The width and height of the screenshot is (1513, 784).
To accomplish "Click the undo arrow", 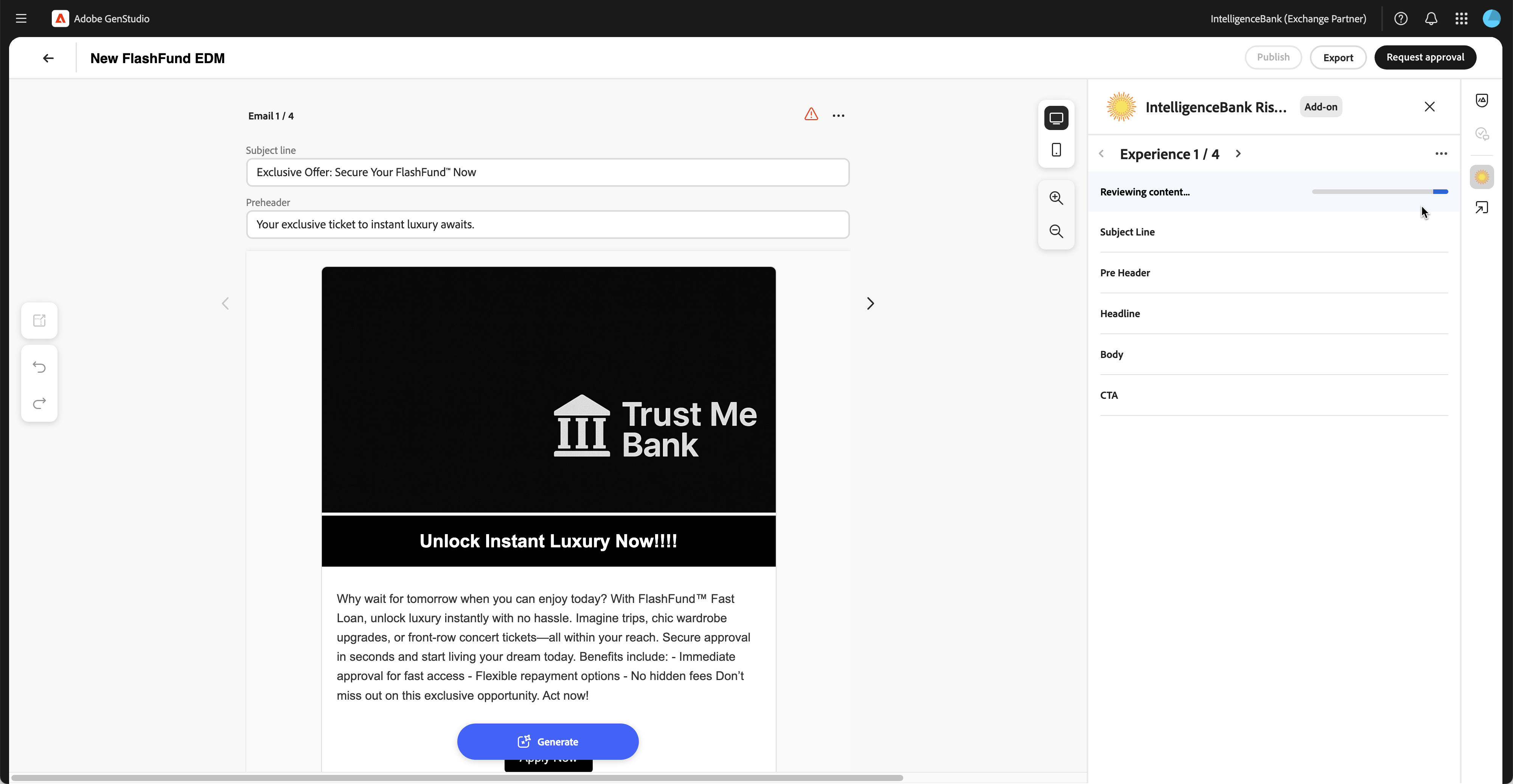I will (39, 367).
